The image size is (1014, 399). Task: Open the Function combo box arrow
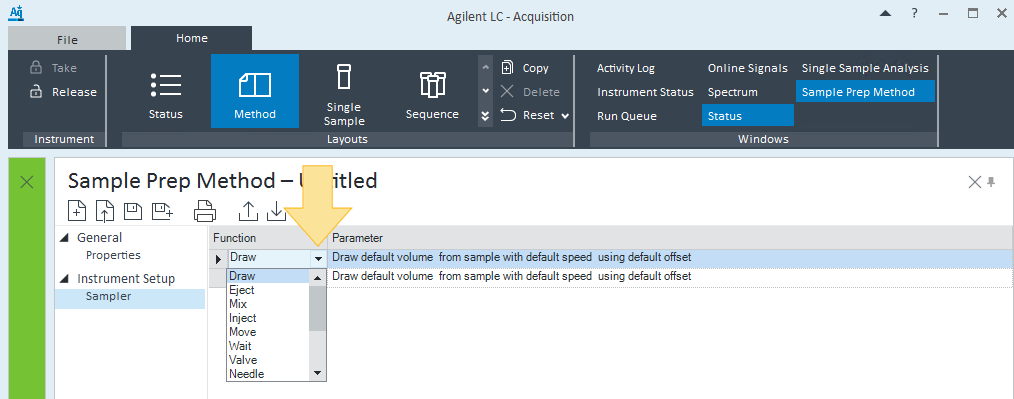pos(318,259)
